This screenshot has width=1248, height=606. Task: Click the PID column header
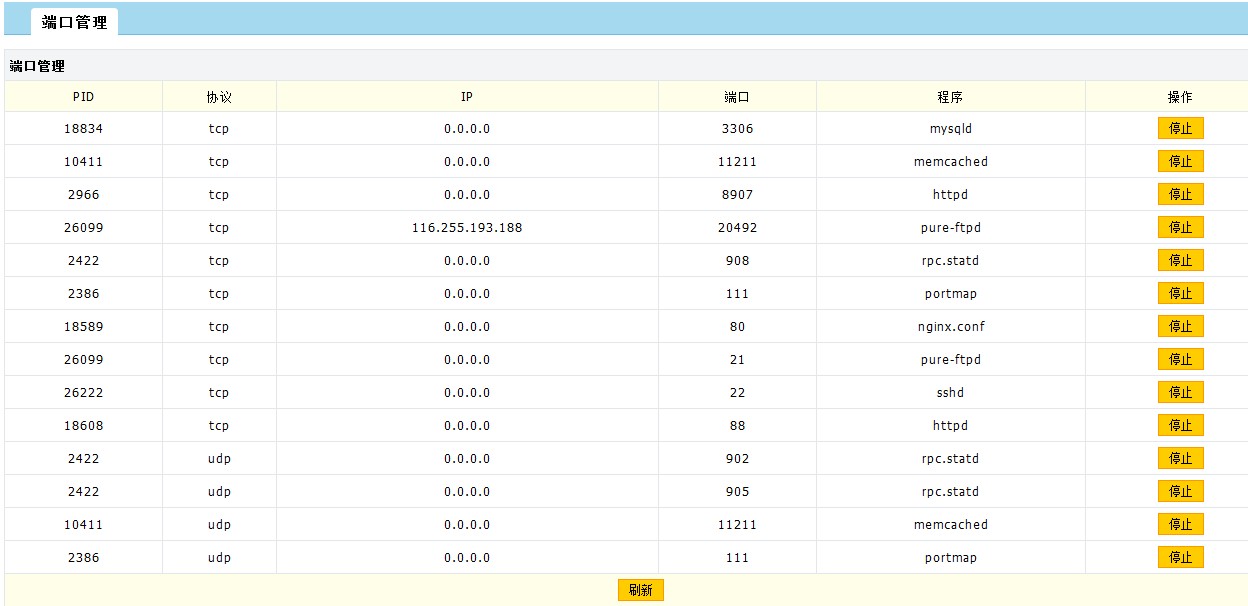(84, 97)
